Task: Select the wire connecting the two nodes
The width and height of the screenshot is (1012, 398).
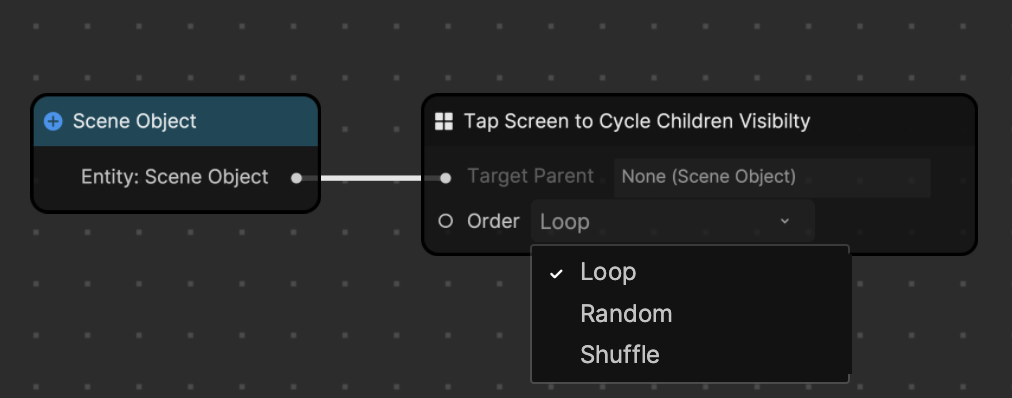Action: pos(370,178)
